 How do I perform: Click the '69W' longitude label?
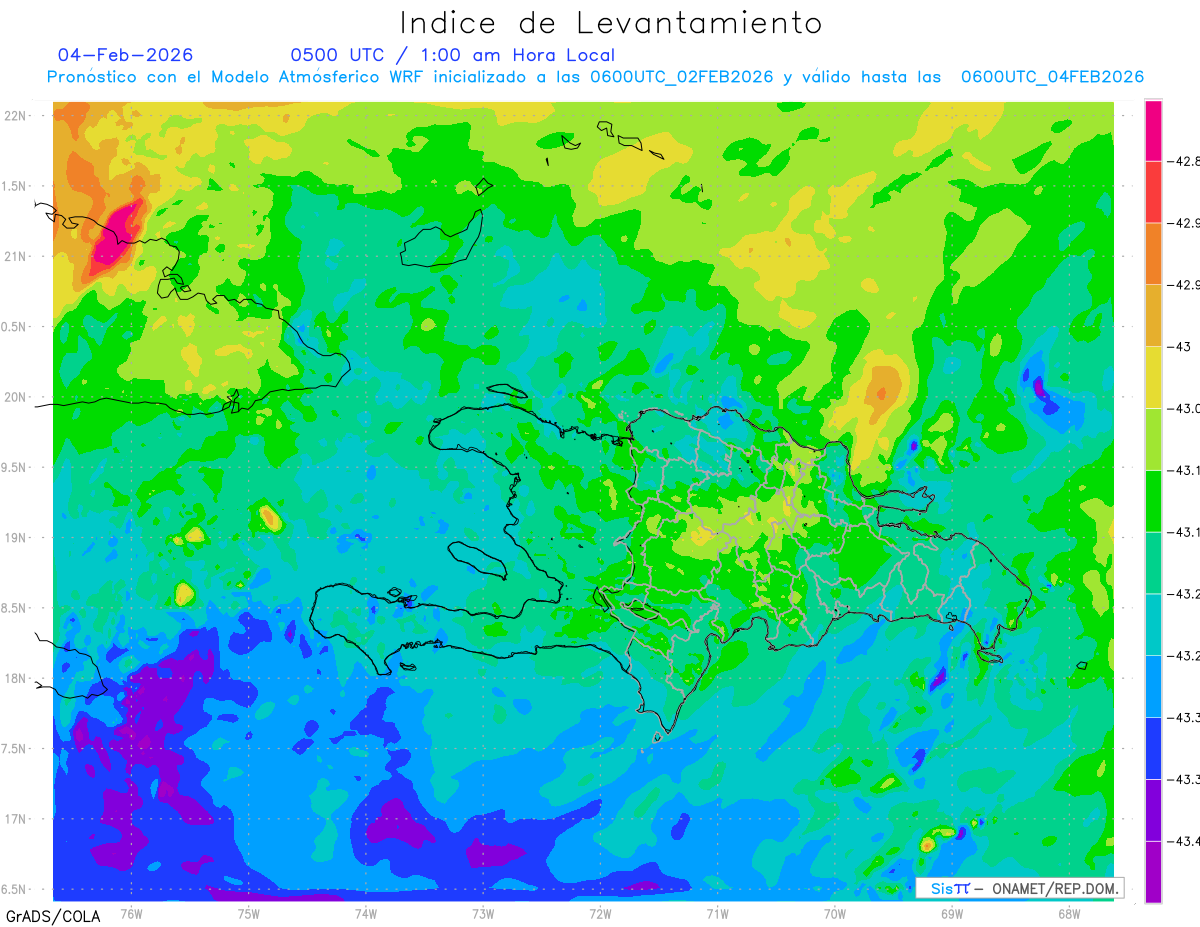(952, 914)
